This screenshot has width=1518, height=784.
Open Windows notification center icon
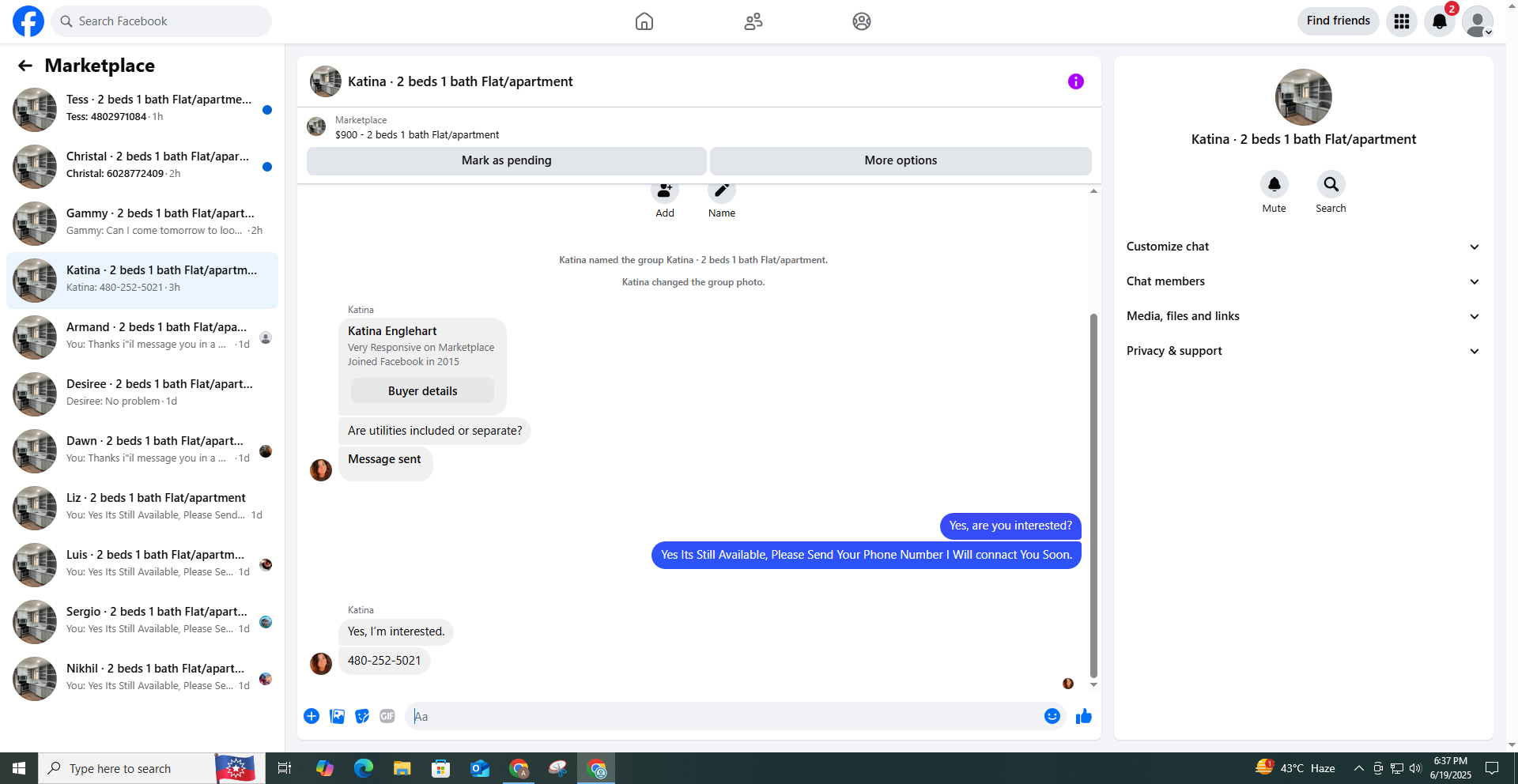(1492, 768)
